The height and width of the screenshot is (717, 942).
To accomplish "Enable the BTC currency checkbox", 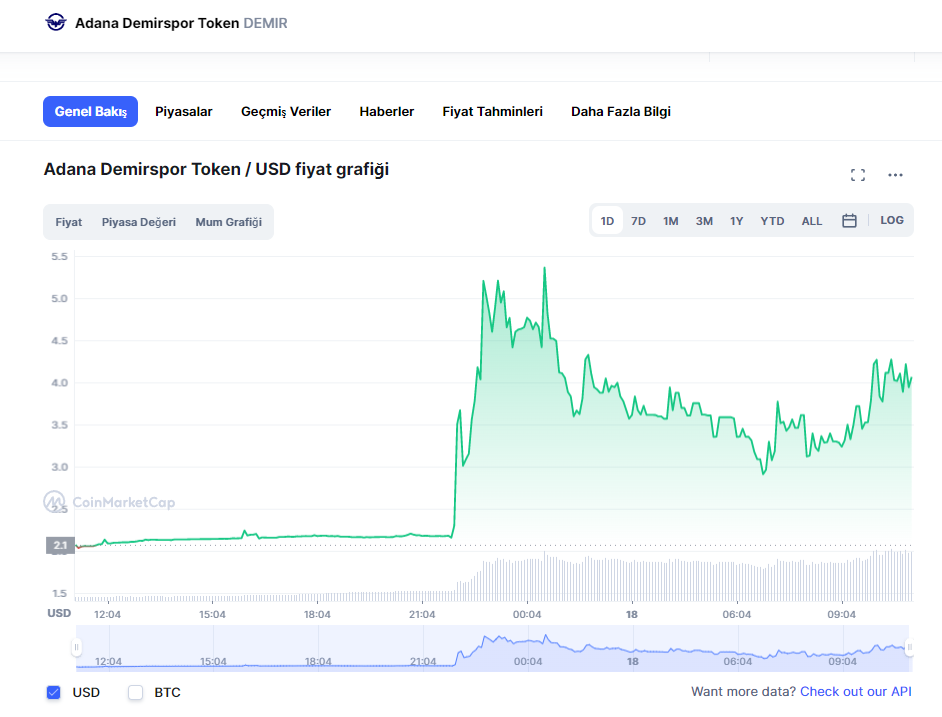I will click(x=136, y=692).
